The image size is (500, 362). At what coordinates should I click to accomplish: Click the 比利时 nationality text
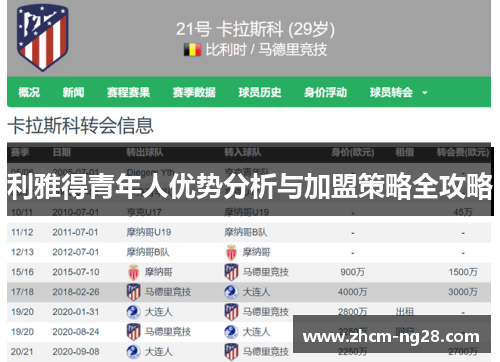point(226,50)
